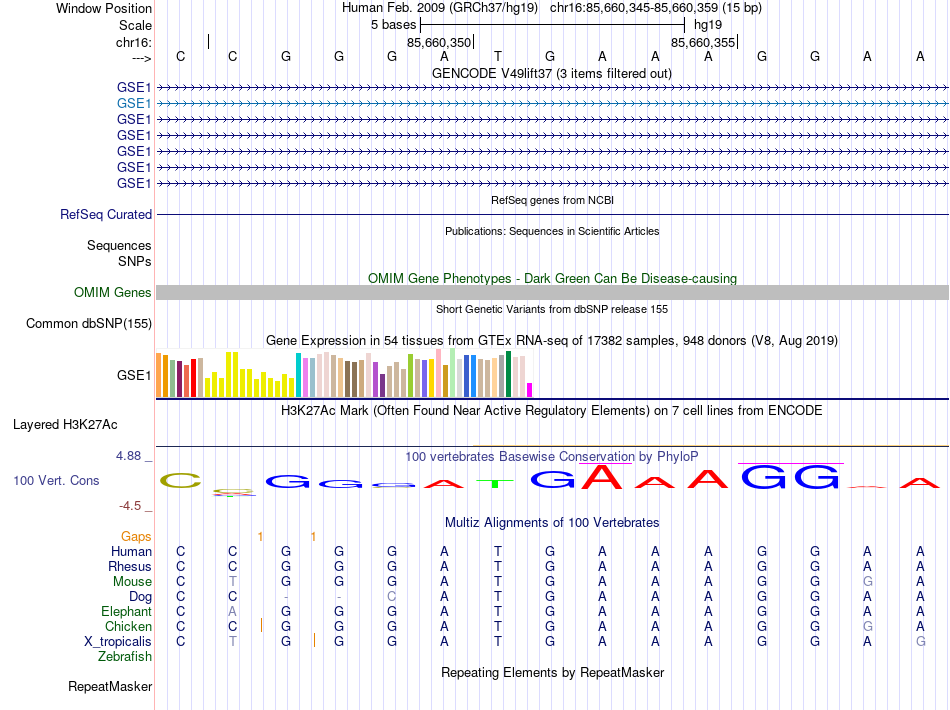This screenshot has width=950, height=710.
Task: Click the Rhesus alignment row label
Action: [130, 566]
